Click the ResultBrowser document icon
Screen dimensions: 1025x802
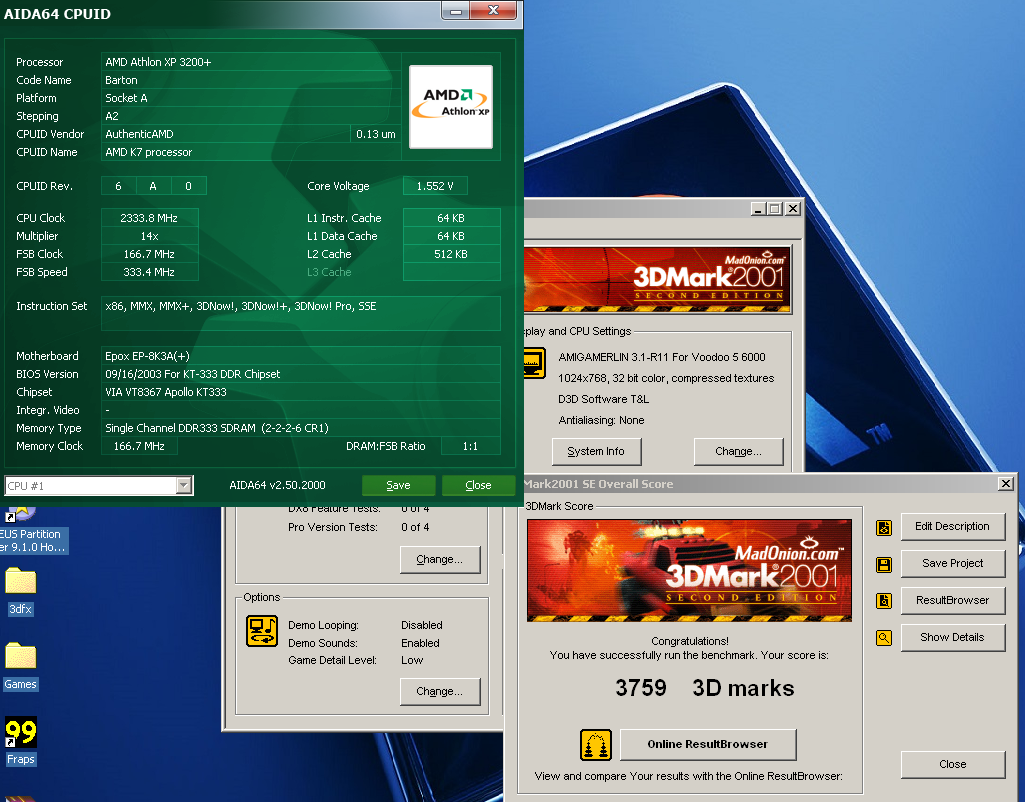coord(884,601)
